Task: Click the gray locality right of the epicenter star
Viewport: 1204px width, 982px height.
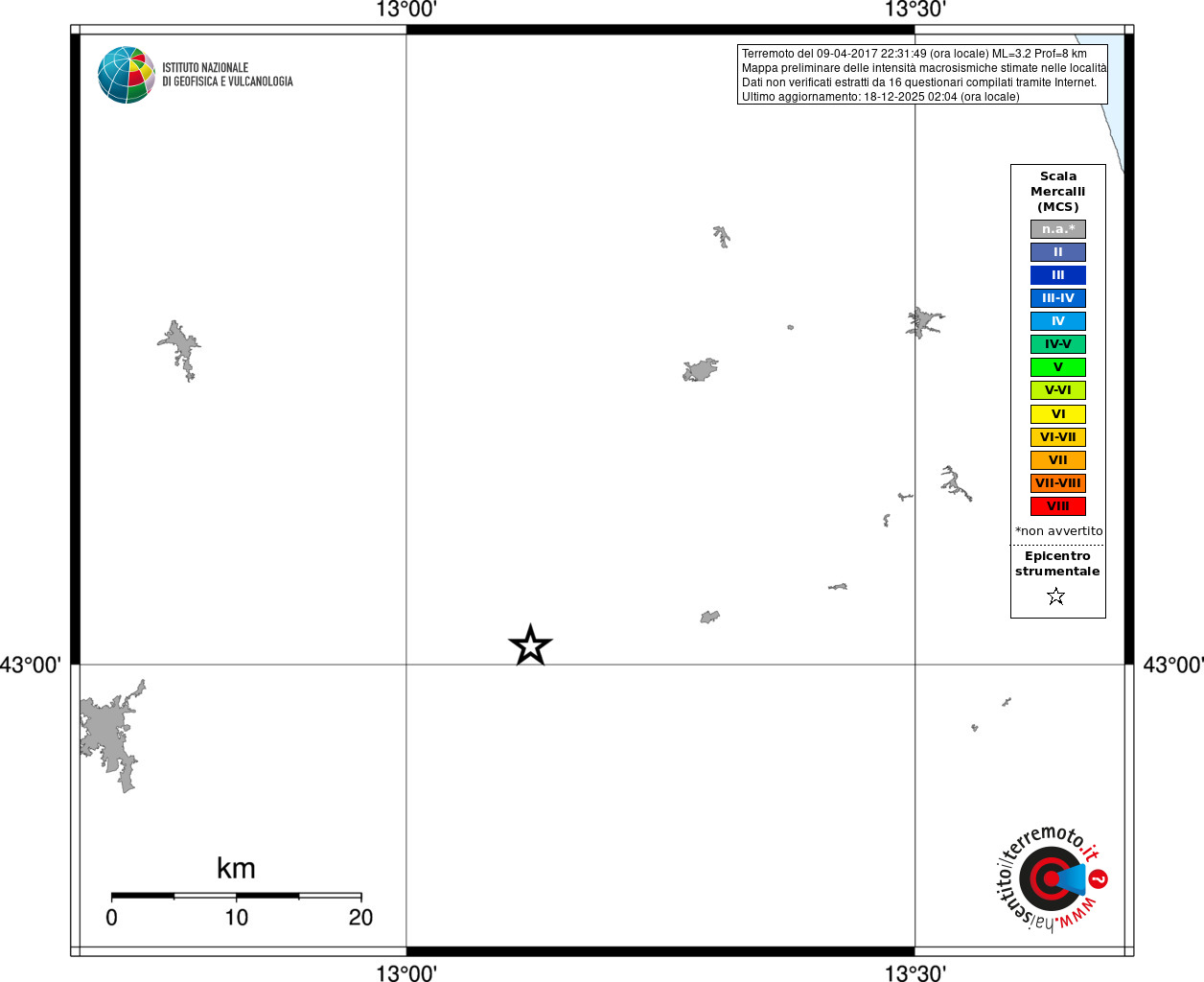Action: [709, 617]
